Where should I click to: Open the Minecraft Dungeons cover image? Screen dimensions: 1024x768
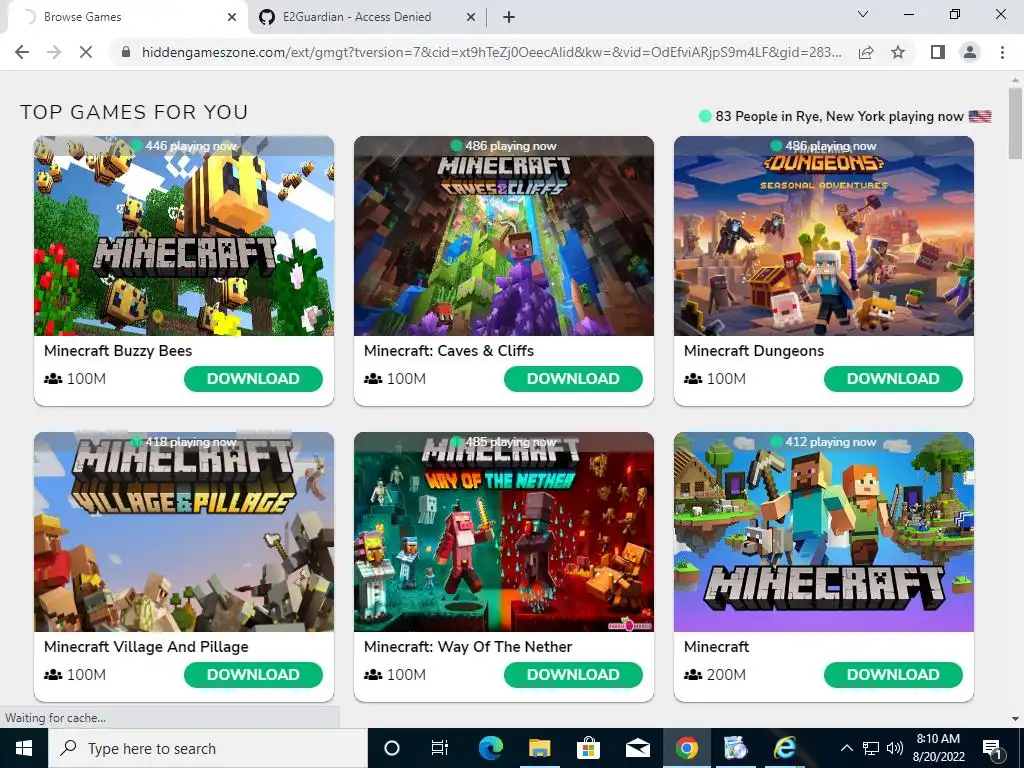(x=824, y=236)
